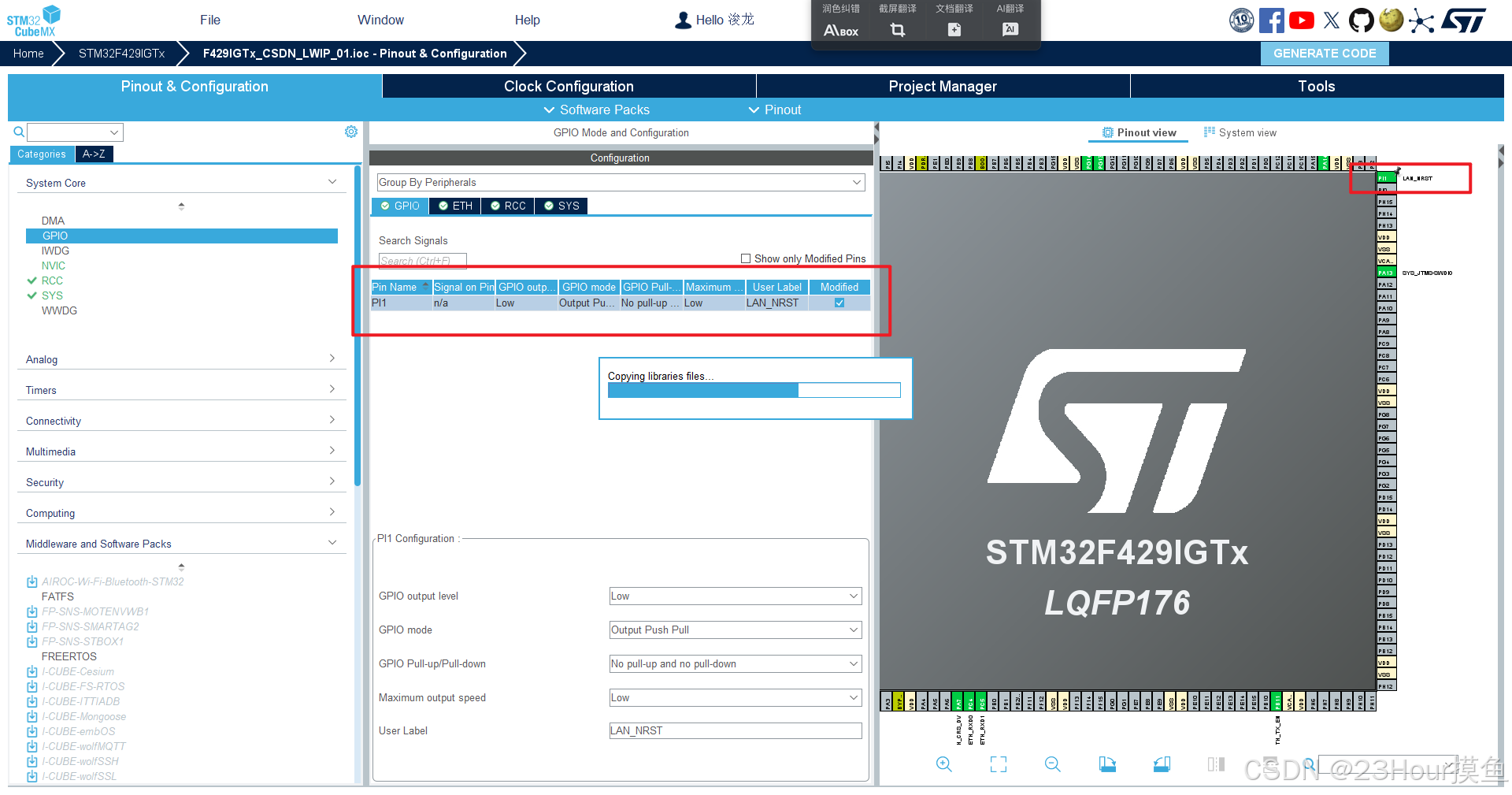Rotate the chip view counterclockwise

click(1162, 764)
